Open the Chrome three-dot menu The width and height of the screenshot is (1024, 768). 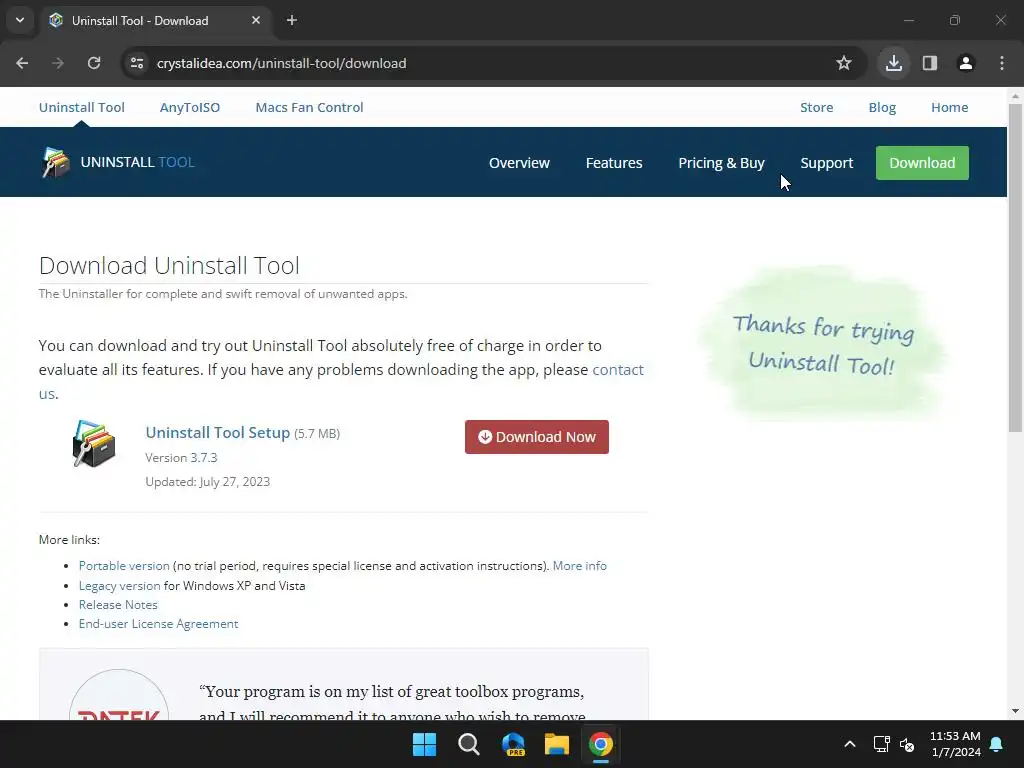point(1002,63)
